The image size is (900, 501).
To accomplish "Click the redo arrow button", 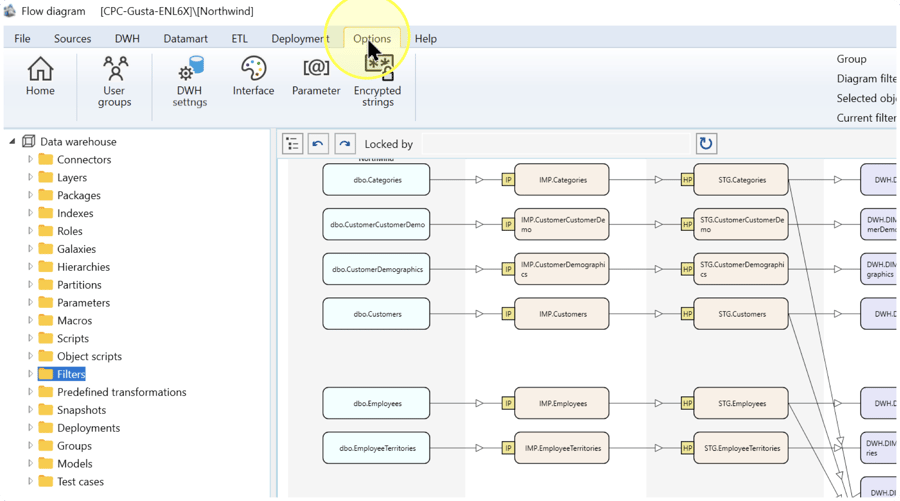I will click(344, 143).
